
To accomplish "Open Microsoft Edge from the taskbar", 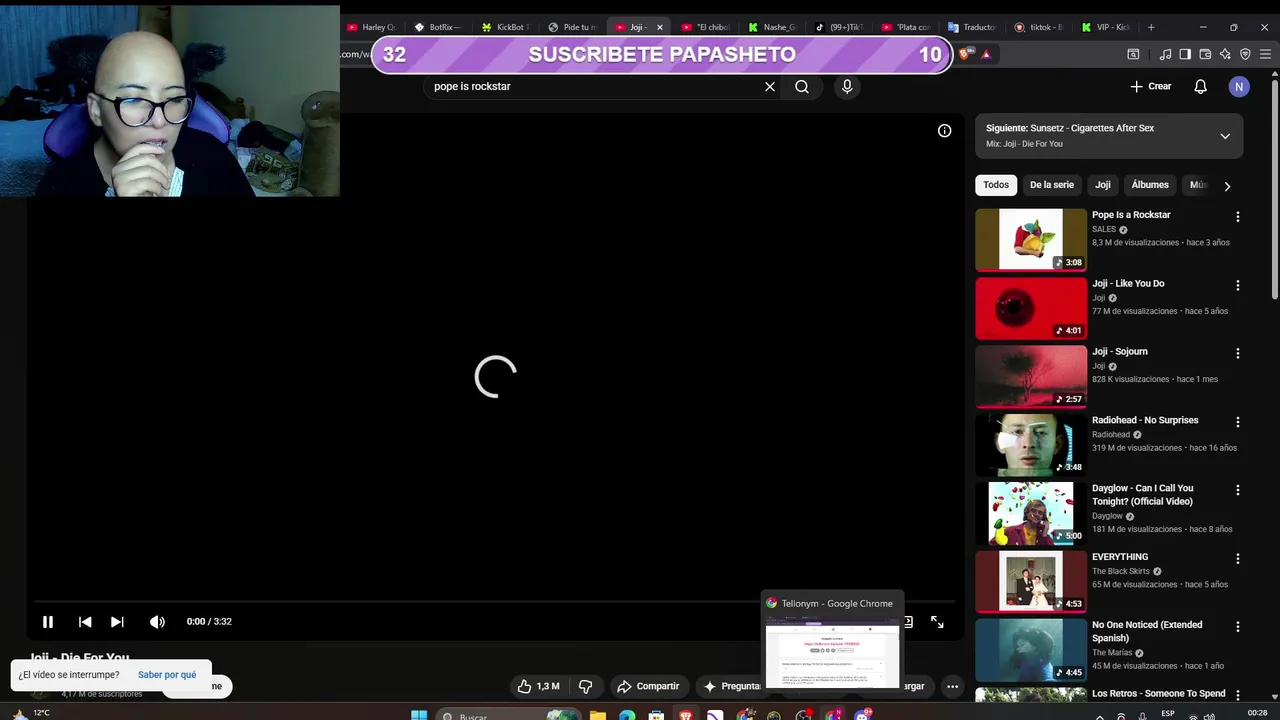I will (626, 715).
